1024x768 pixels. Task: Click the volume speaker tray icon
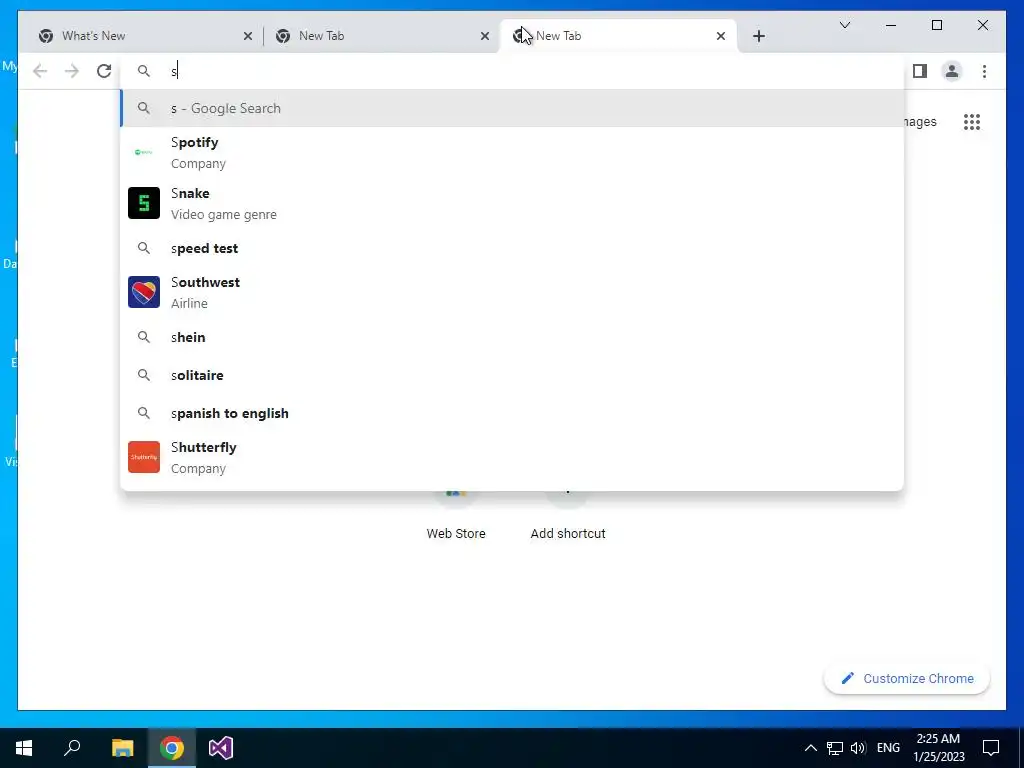coord(858,748)
